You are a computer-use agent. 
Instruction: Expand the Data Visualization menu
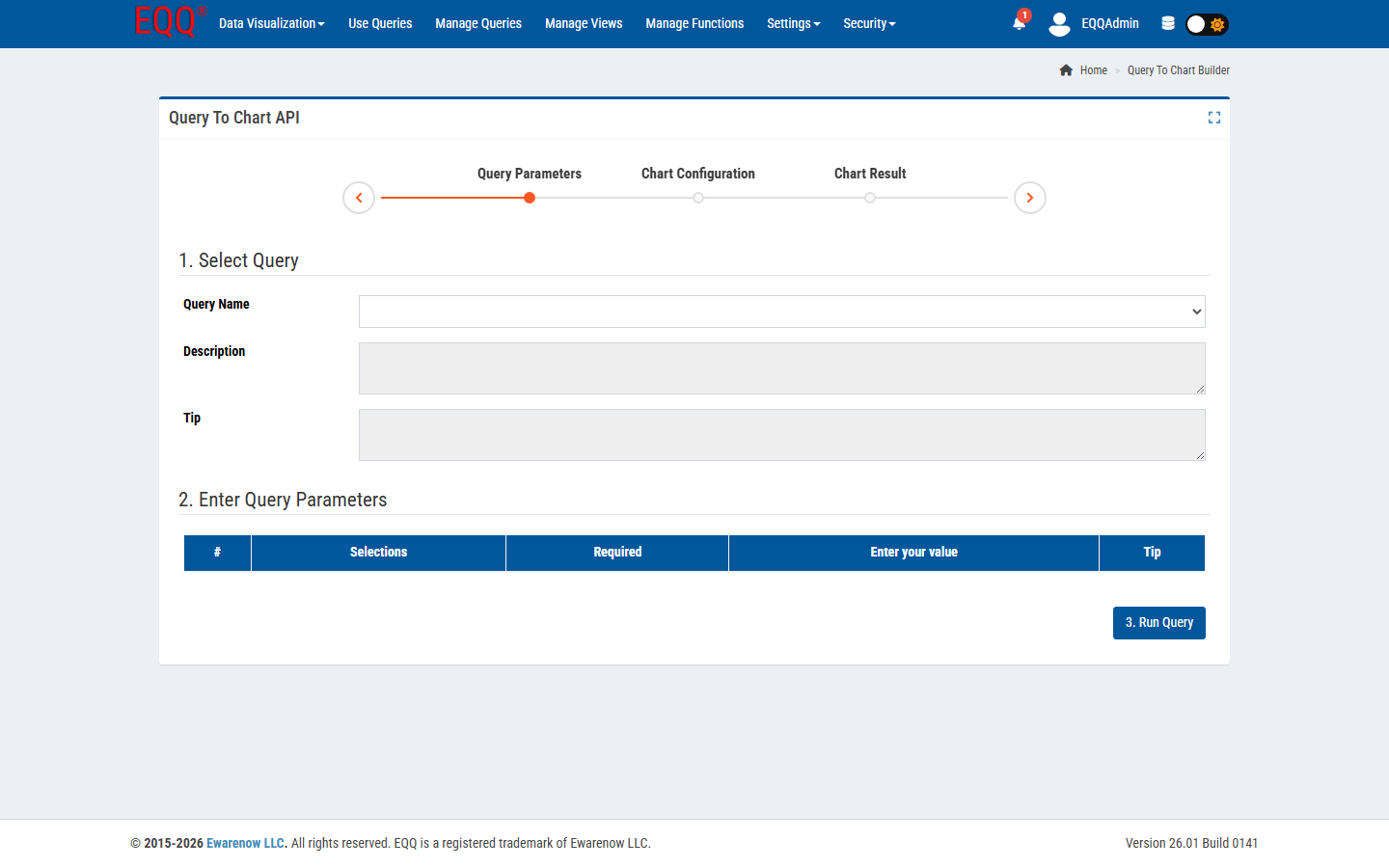(x=271, y=23)
